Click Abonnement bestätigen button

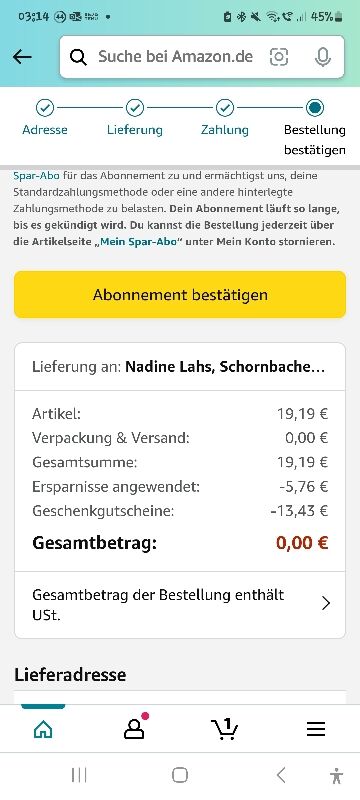(x=180, y=294)
